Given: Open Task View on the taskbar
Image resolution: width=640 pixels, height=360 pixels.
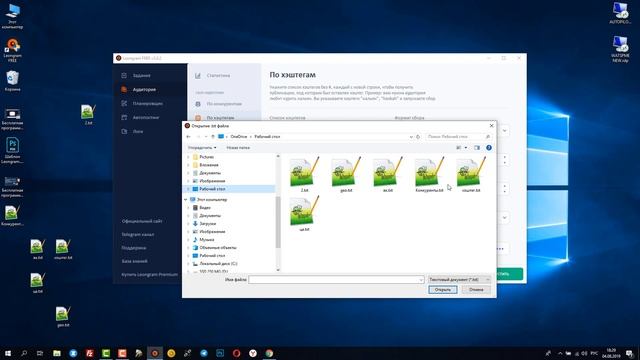Looking at the screenshot, I should pyautogui.click(x=40, y=353).
